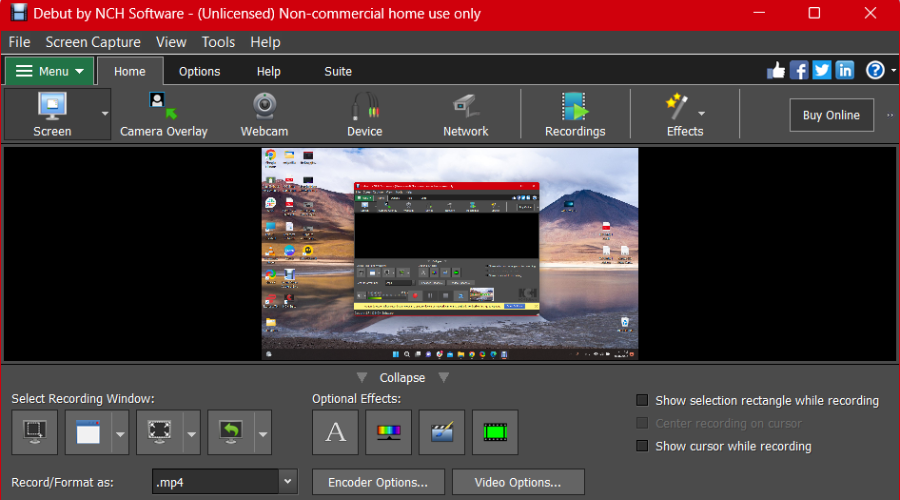Image resolution: width=900 pixels, height=500 pixels.
Task: Share on LinkedIn icon
Action: [x=845, y=71]
